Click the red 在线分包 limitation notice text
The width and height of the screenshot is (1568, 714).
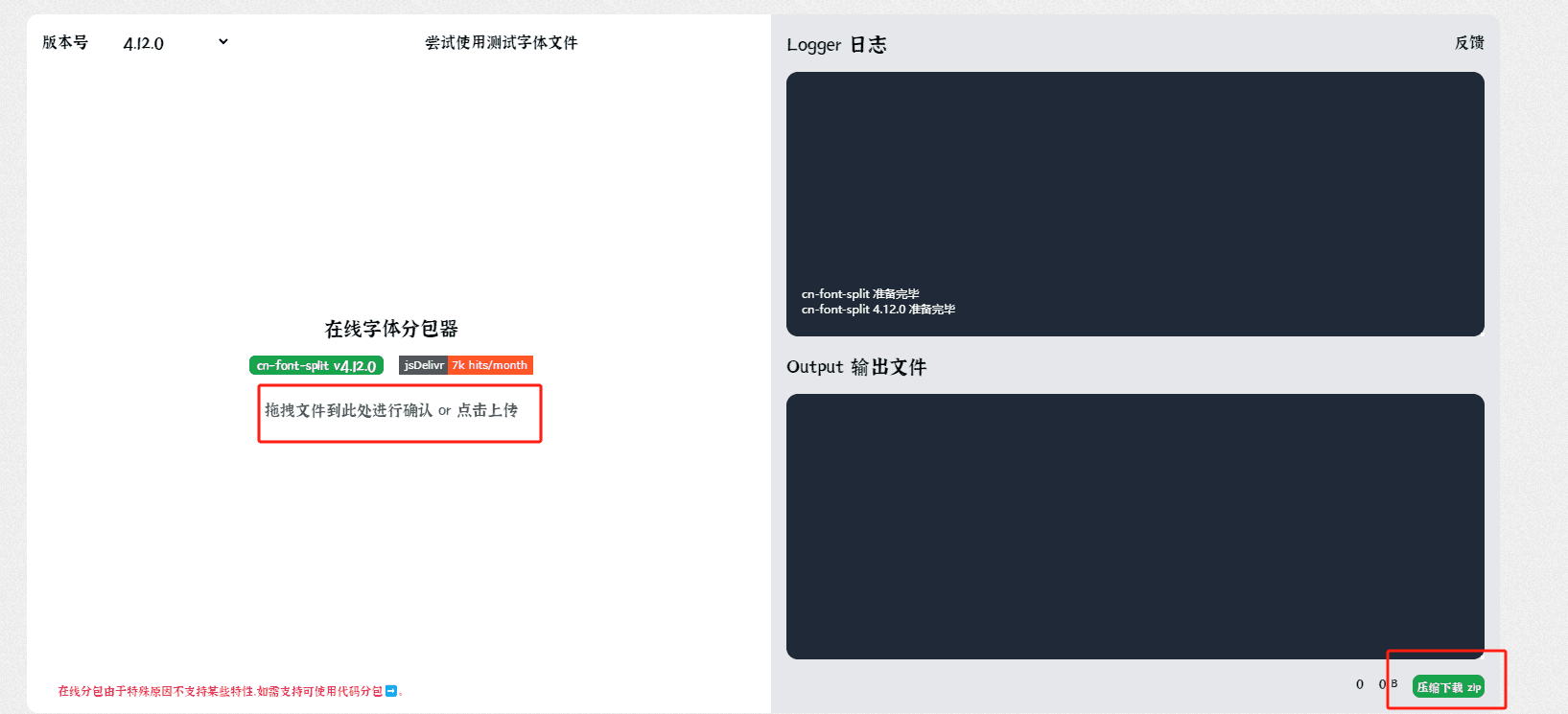point(221,691)
